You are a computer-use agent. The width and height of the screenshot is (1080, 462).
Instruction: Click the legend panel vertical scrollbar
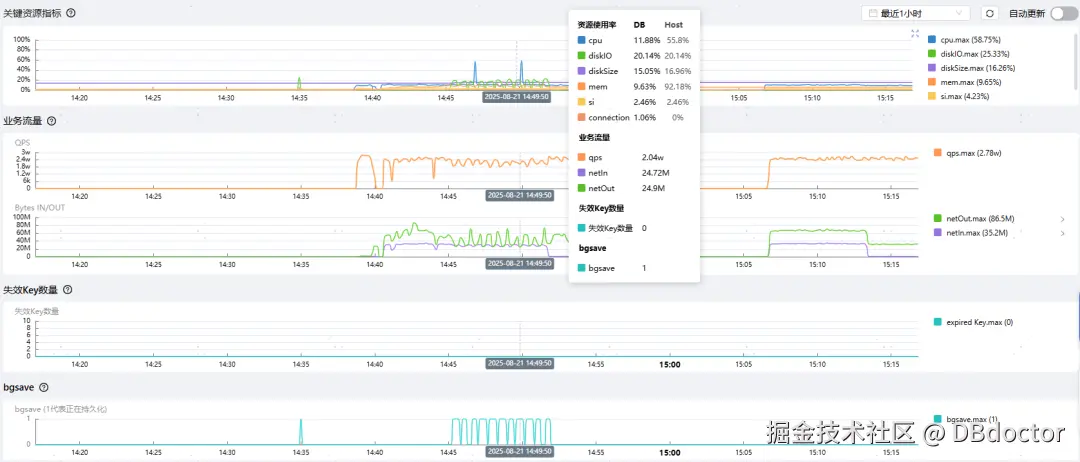coord(1077,61)
